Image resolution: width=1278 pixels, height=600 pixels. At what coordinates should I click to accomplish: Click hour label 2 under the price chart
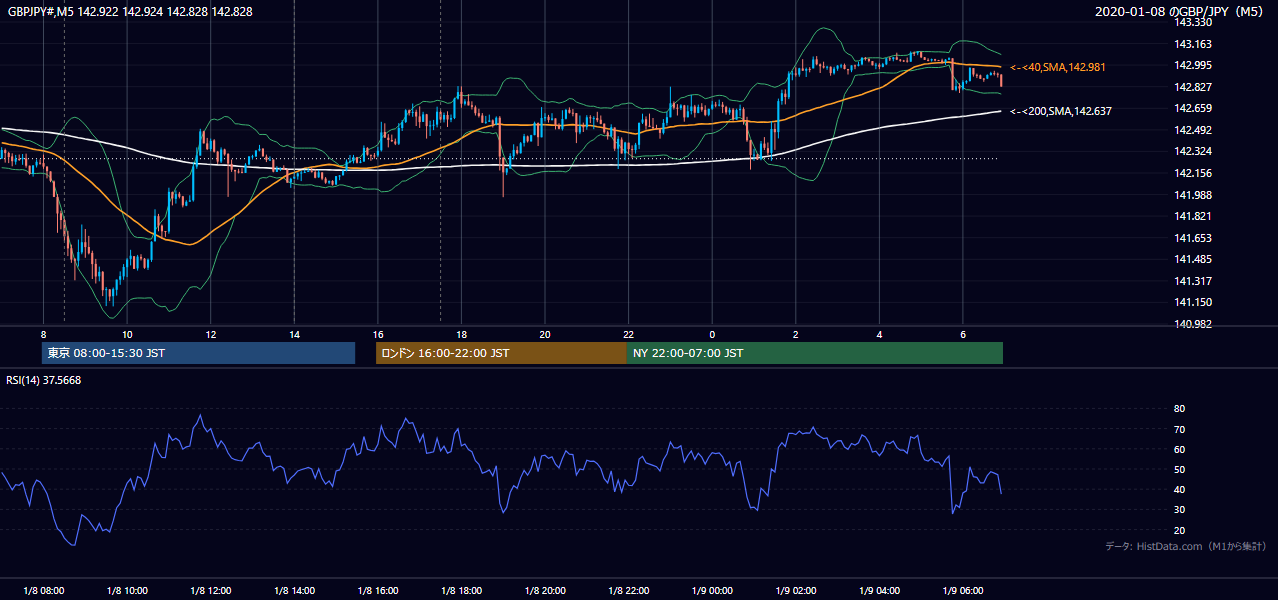point(795,334)
